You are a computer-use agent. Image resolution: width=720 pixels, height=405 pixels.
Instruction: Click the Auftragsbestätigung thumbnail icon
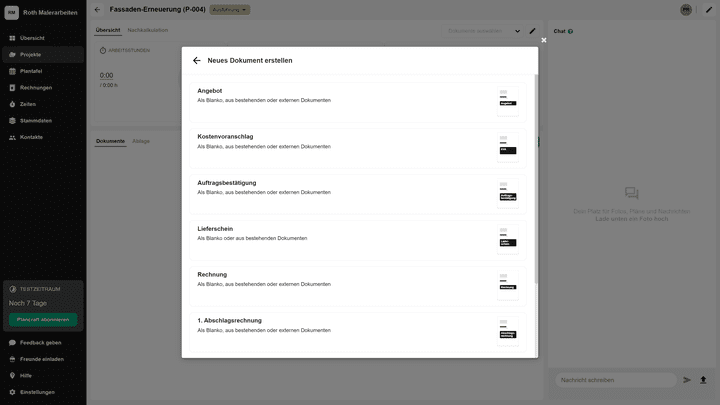pyautogui.click(x=508, y=190)
